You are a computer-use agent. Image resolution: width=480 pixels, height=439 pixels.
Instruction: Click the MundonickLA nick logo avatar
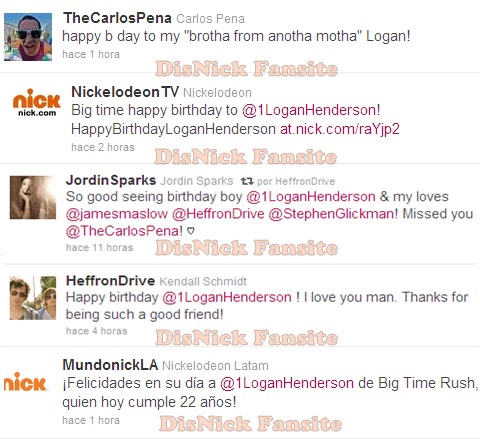click(x=25, y=382)
